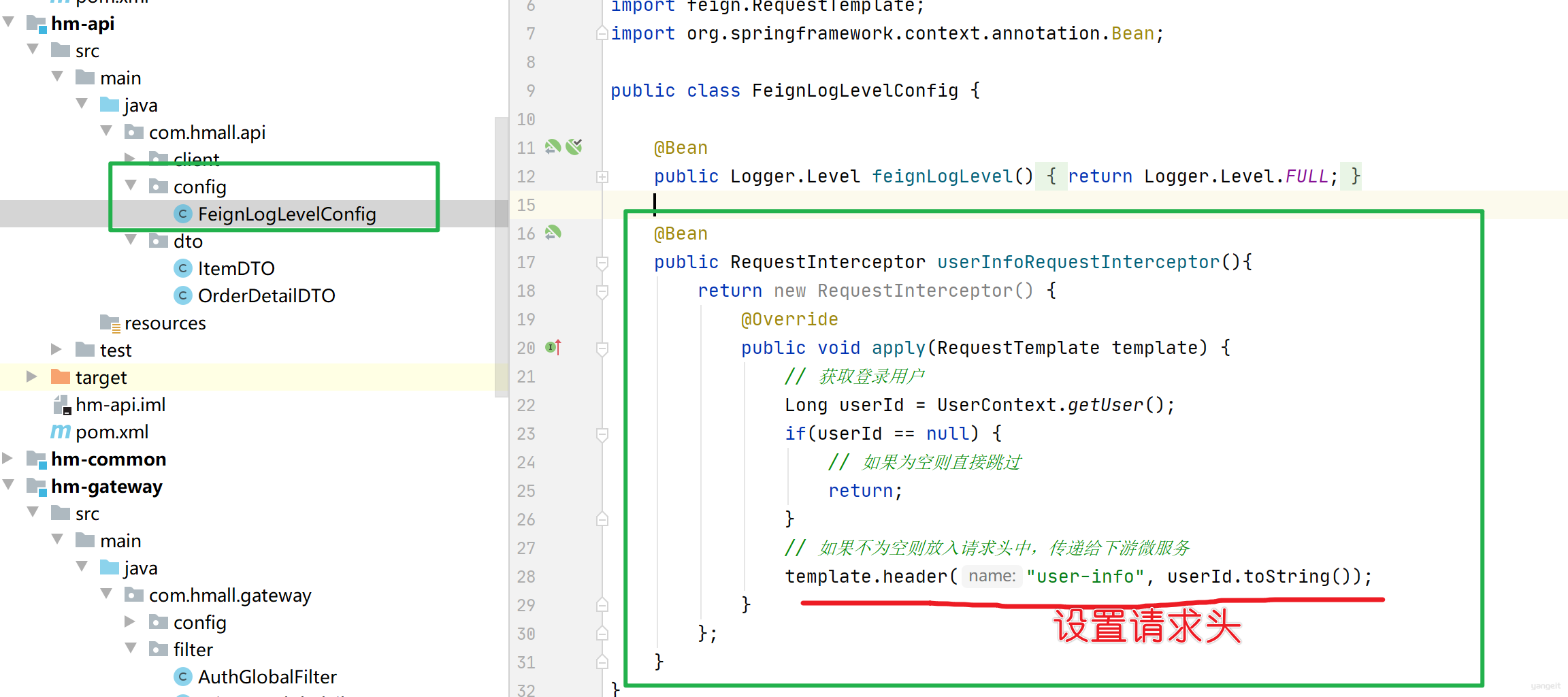Click the iml file icon beside hm-api.iml
This screenshot has height=697, width=1568.
click(62, 405)
